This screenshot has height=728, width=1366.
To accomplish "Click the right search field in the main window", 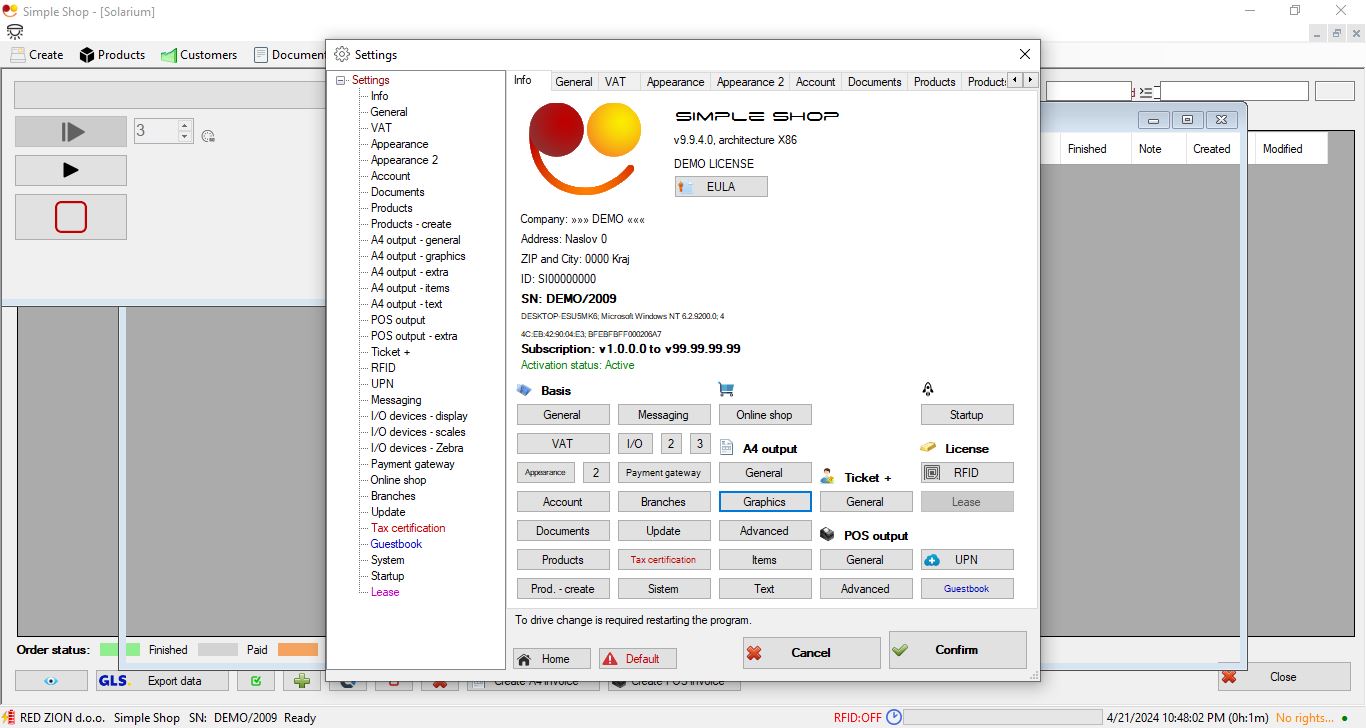I will tap(1234, 92).
